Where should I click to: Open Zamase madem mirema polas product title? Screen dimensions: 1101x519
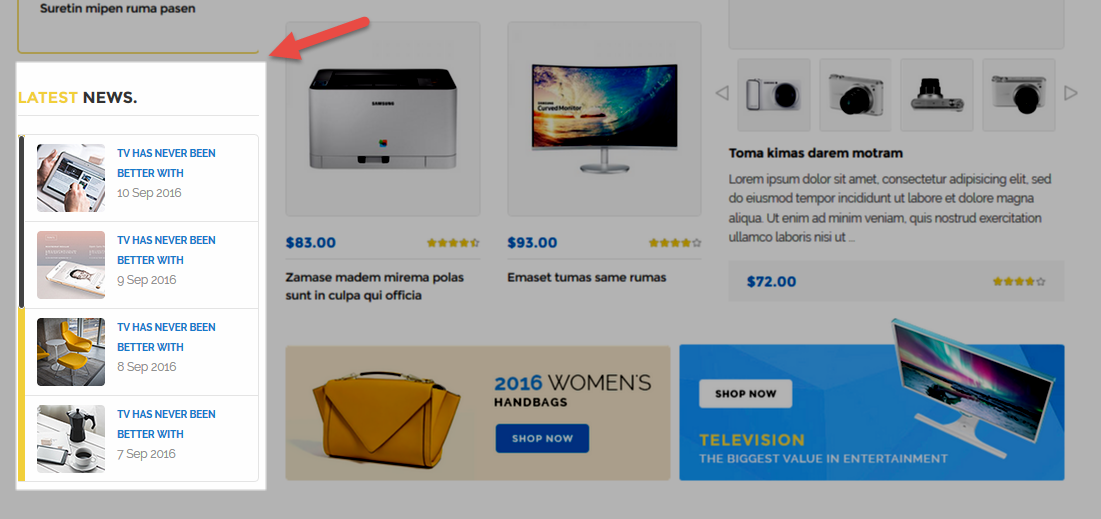click(x=375, y=287)
